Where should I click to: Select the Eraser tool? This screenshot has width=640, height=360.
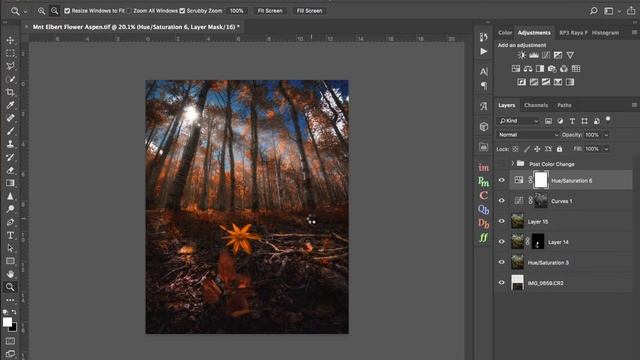pos(10,170)
